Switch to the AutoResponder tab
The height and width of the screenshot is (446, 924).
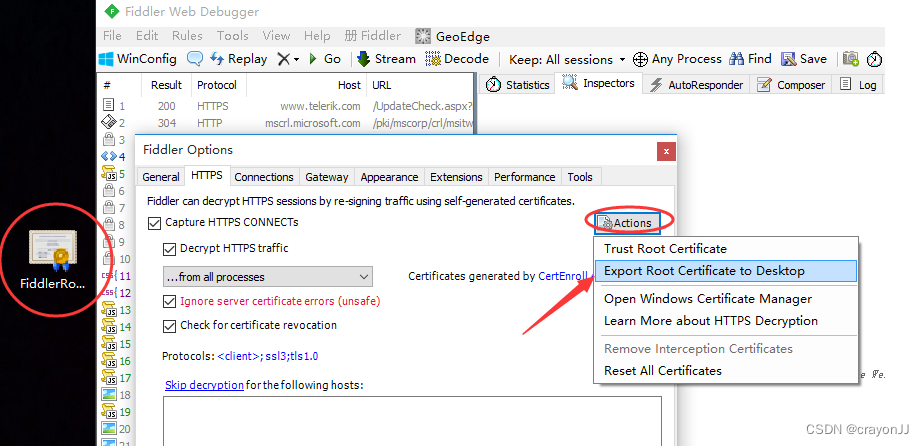pyautogui.click(x=696, y=85)
